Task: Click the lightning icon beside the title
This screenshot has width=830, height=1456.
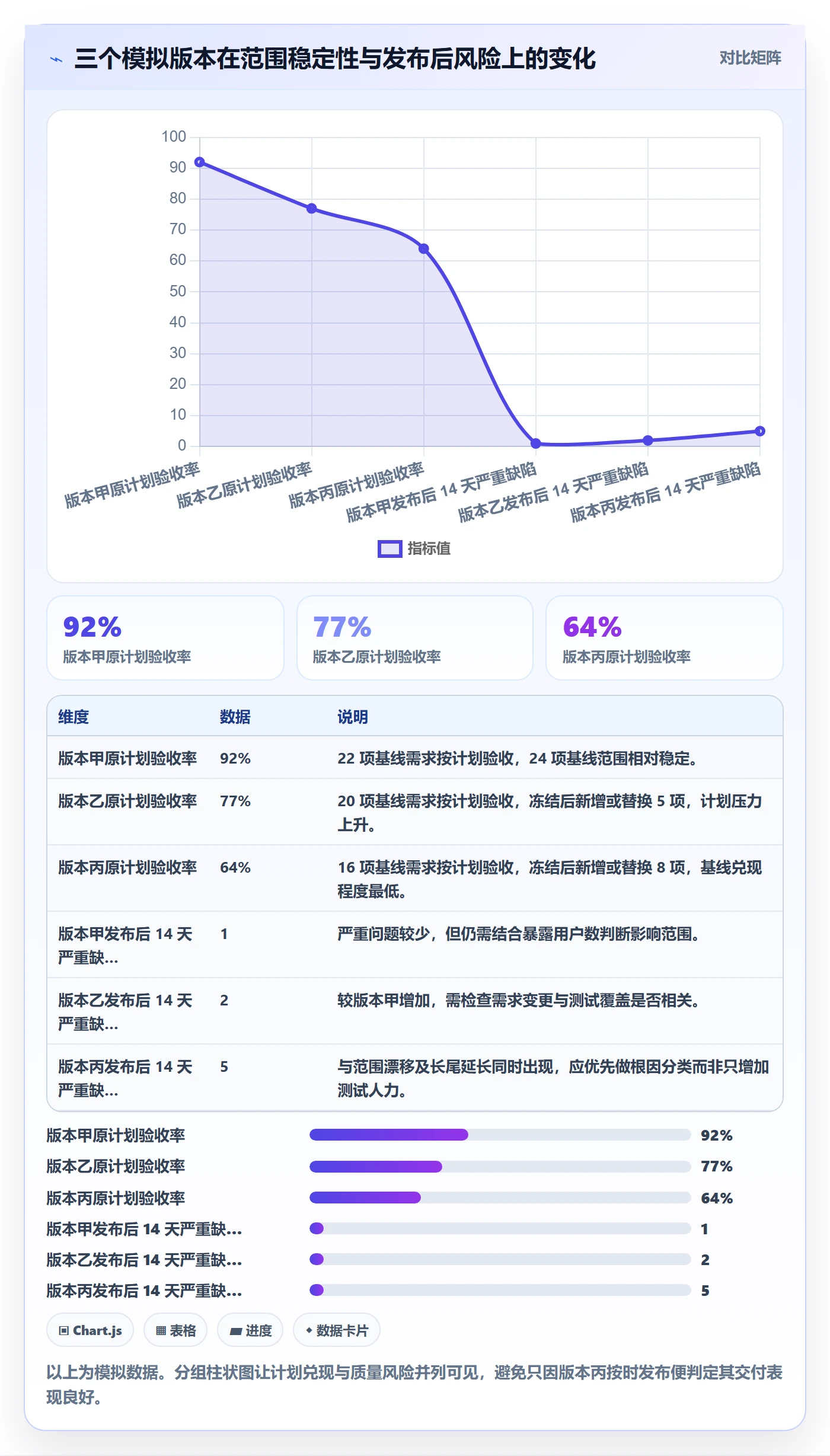Action: pos(56,59)
